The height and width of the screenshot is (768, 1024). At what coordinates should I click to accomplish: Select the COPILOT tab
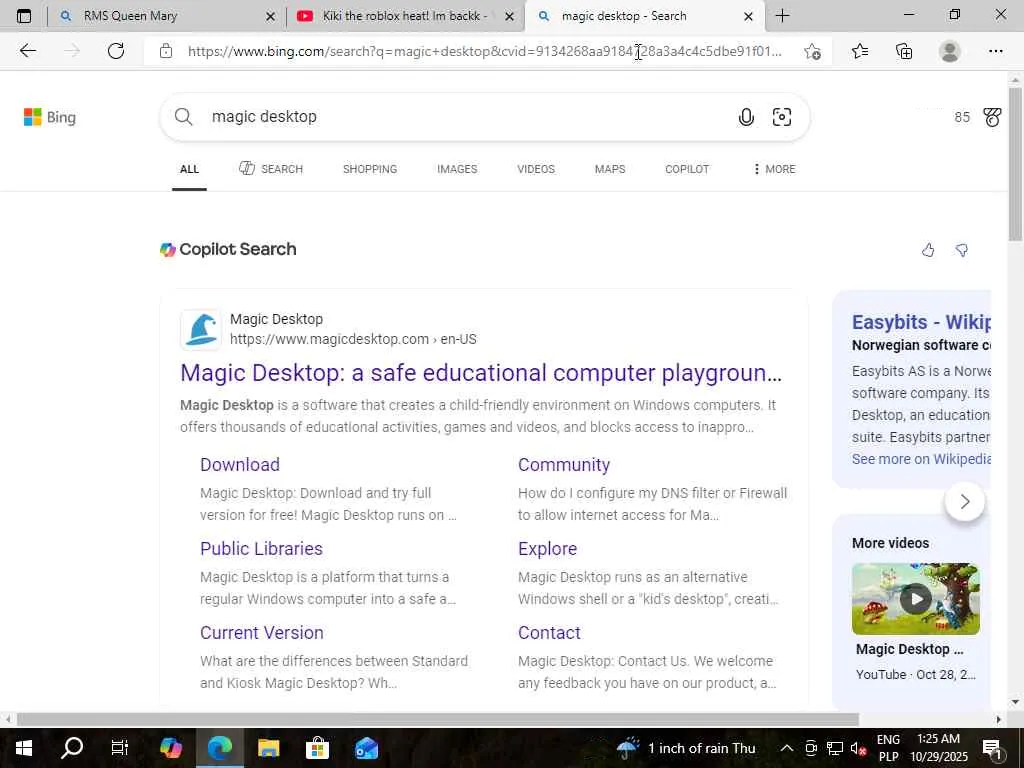687,169
